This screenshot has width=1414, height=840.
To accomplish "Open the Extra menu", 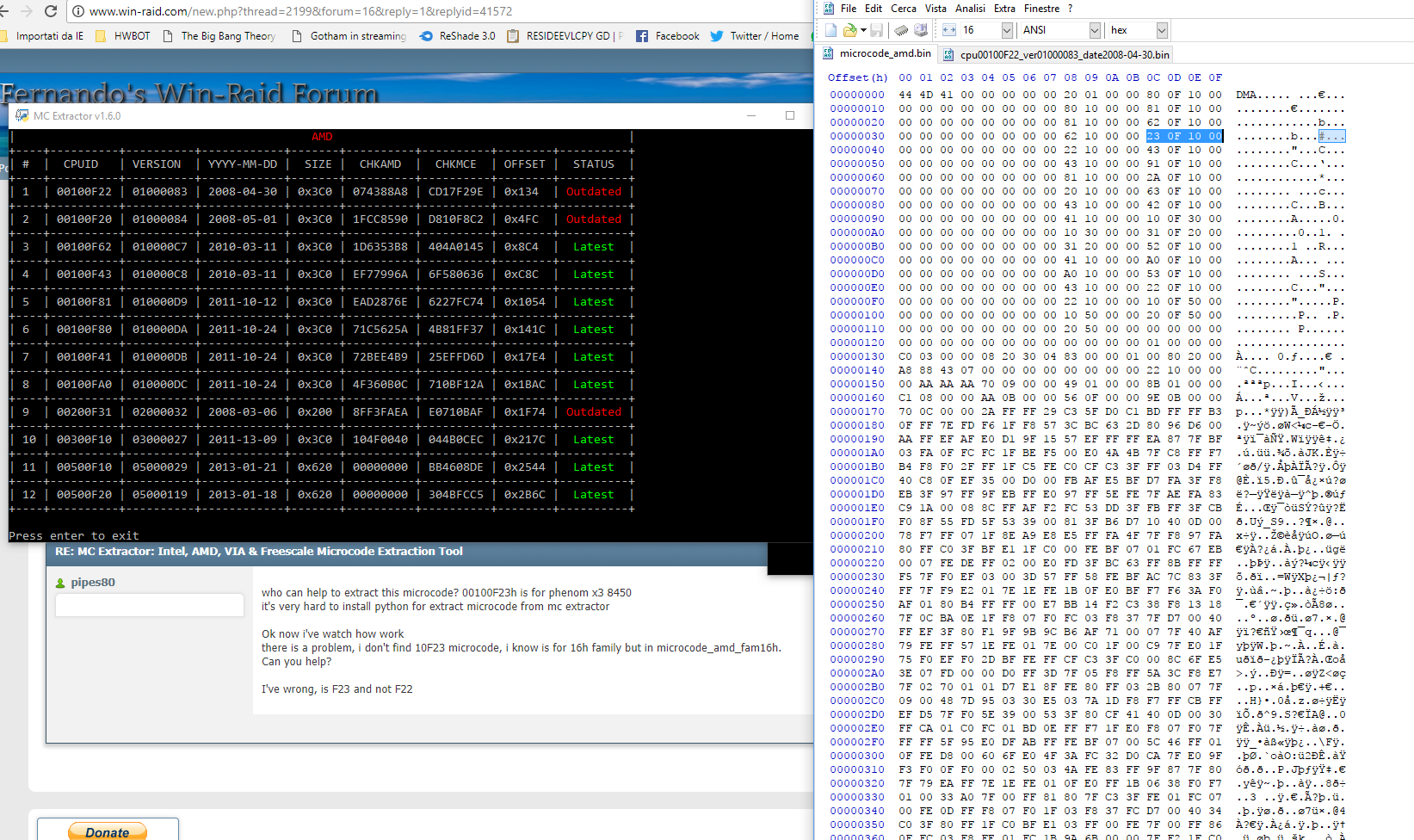I will pyautogui.click(x=1004, y=9).
